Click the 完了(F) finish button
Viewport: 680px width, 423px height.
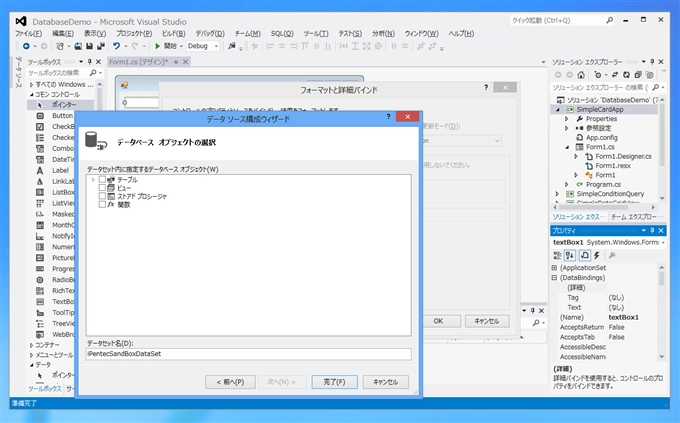click(x=334, y=382)
